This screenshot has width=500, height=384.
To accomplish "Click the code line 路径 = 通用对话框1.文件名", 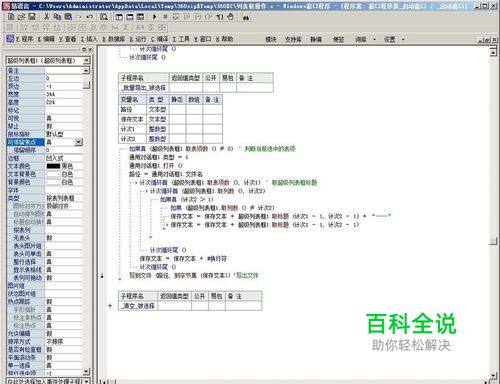I will coord(166,174).
